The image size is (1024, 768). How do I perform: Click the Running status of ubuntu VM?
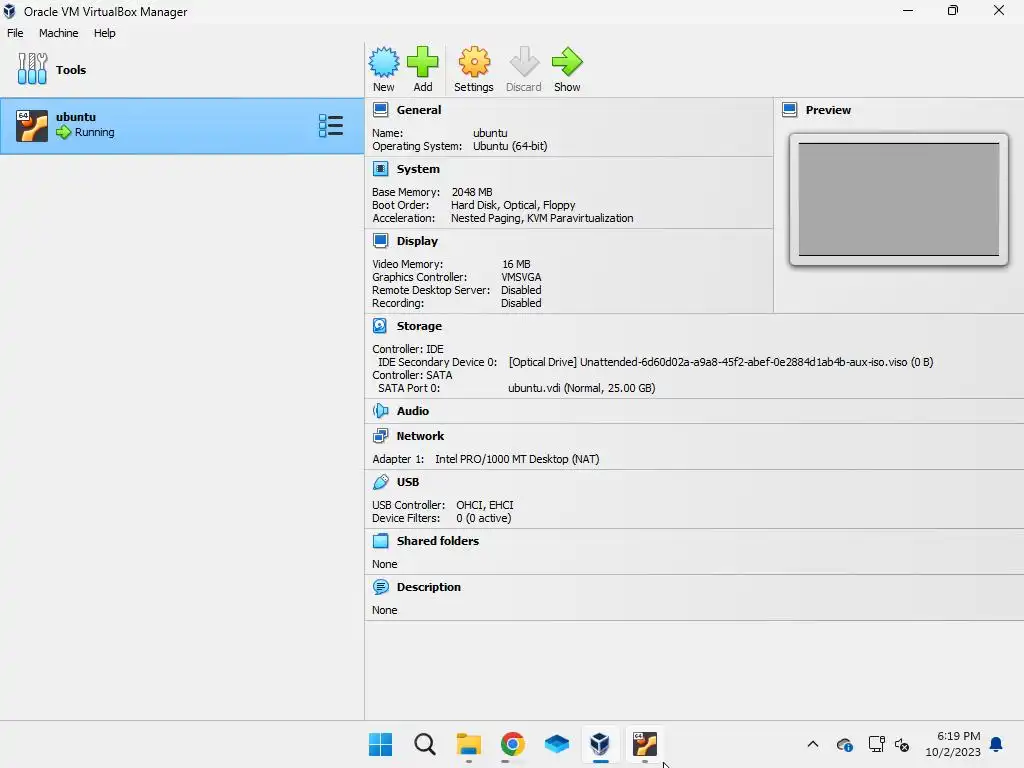point(94,132)
